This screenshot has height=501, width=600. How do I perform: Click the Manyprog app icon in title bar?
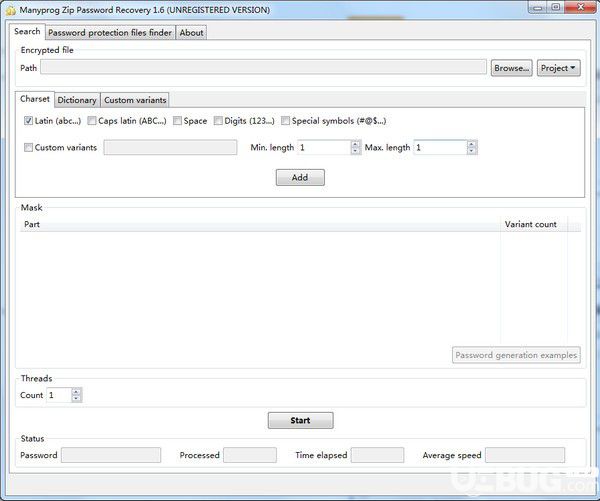coord(11,10)
